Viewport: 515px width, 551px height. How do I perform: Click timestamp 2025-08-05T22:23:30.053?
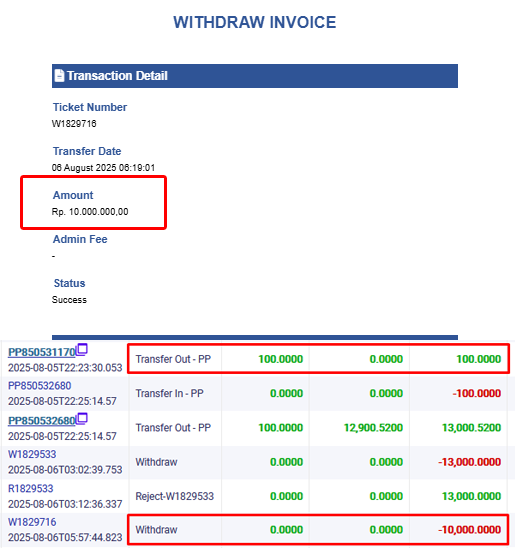[x=65, y=368]
